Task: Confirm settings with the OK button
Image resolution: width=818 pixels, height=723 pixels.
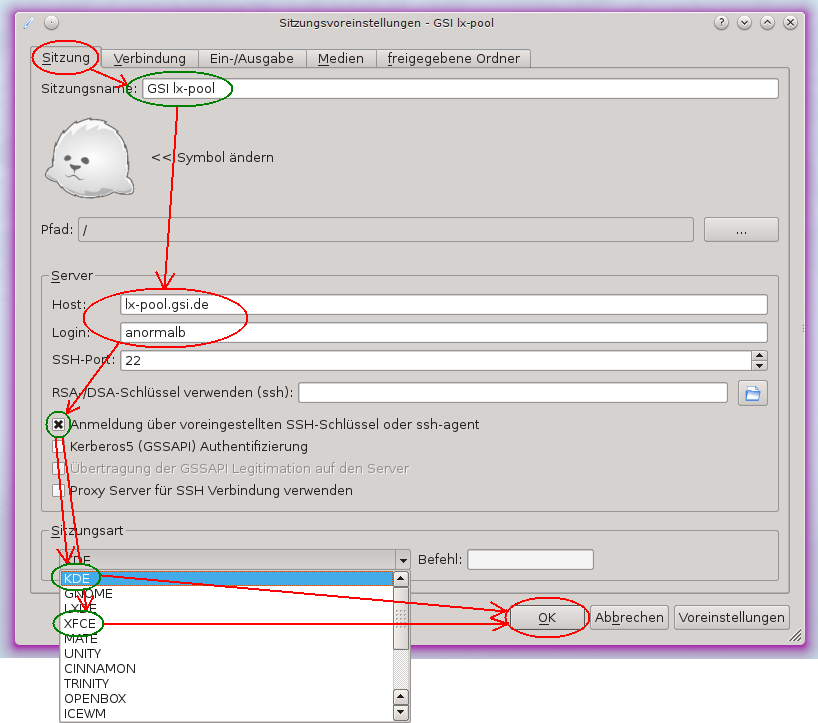Action: tap(547, 618)
